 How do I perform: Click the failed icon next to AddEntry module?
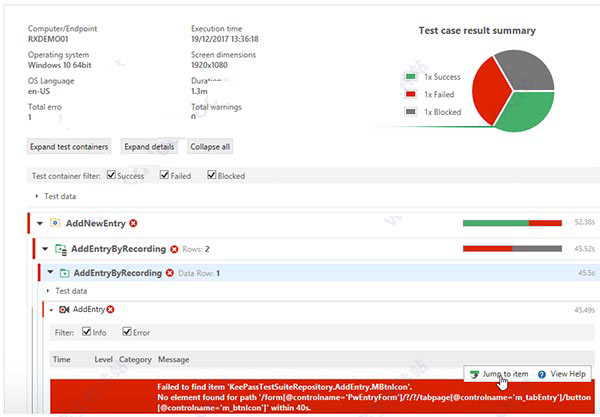pos(111,309)
